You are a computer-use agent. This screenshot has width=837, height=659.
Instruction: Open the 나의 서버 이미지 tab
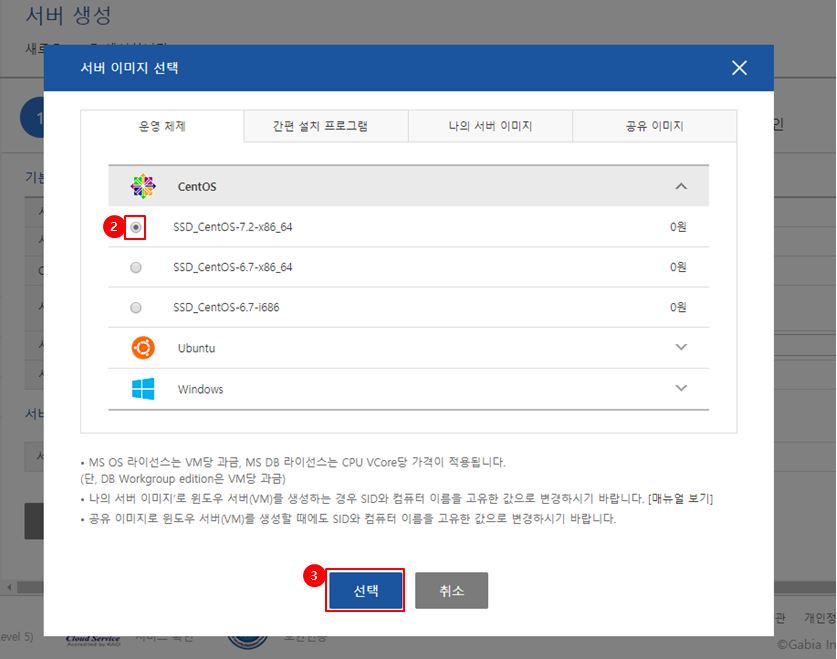coord(490,126)
